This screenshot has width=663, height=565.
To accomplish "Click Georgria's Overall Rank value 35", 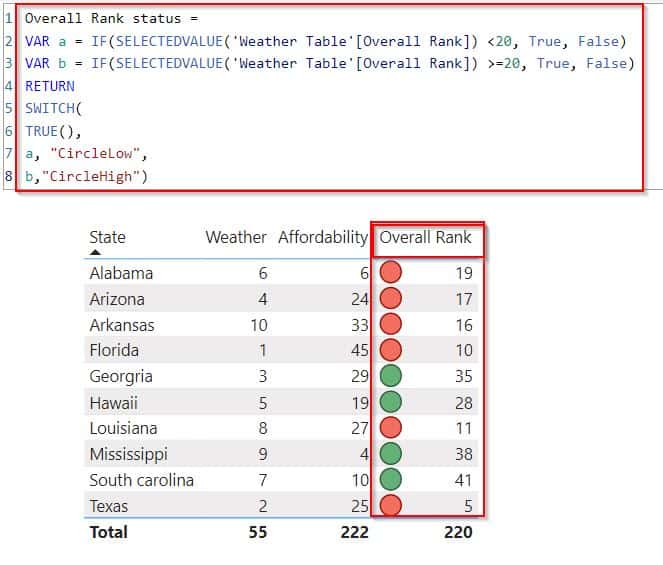I will 464,376.
